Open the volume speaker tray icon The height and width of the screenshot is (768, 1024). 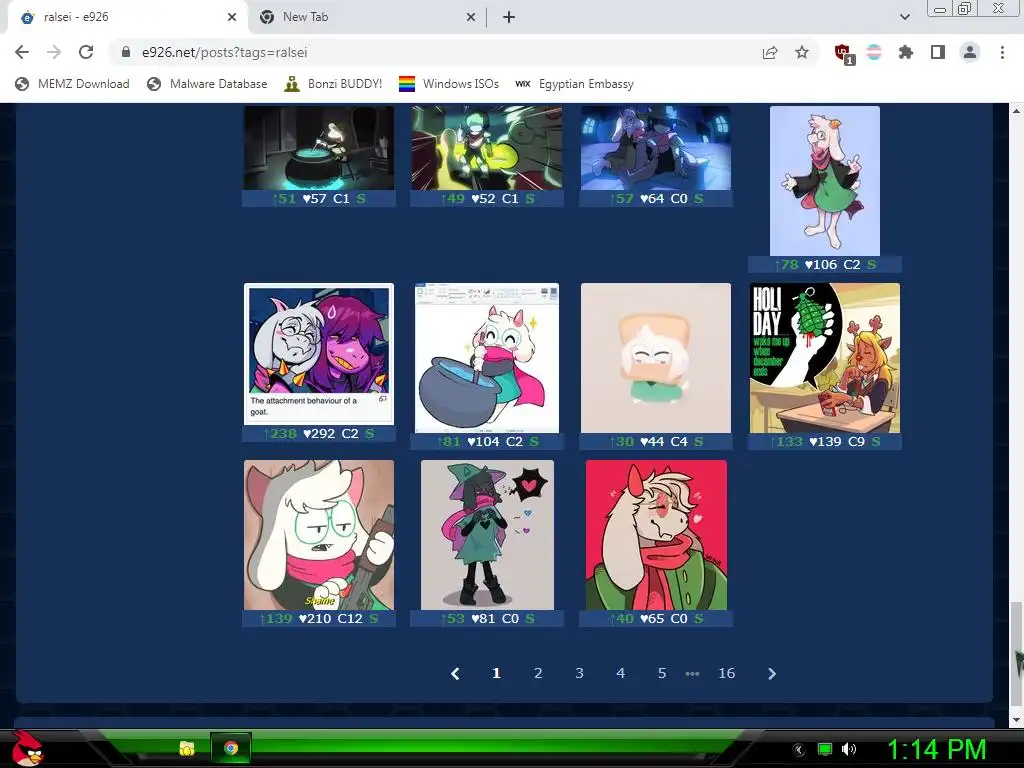click(x=849, y=749)
